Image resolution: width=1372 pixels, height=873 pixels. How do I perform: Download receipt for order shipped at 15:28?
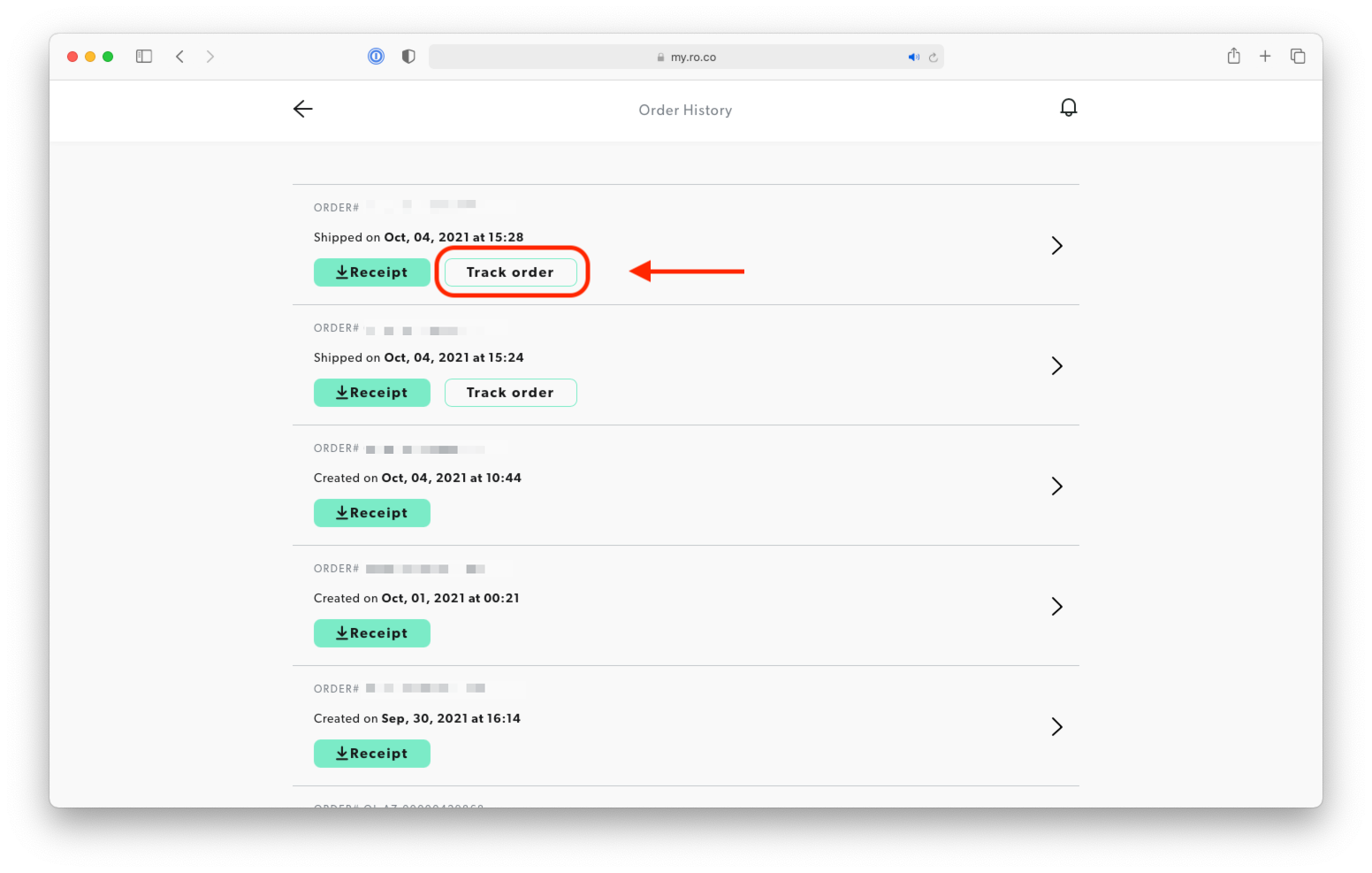372,272
